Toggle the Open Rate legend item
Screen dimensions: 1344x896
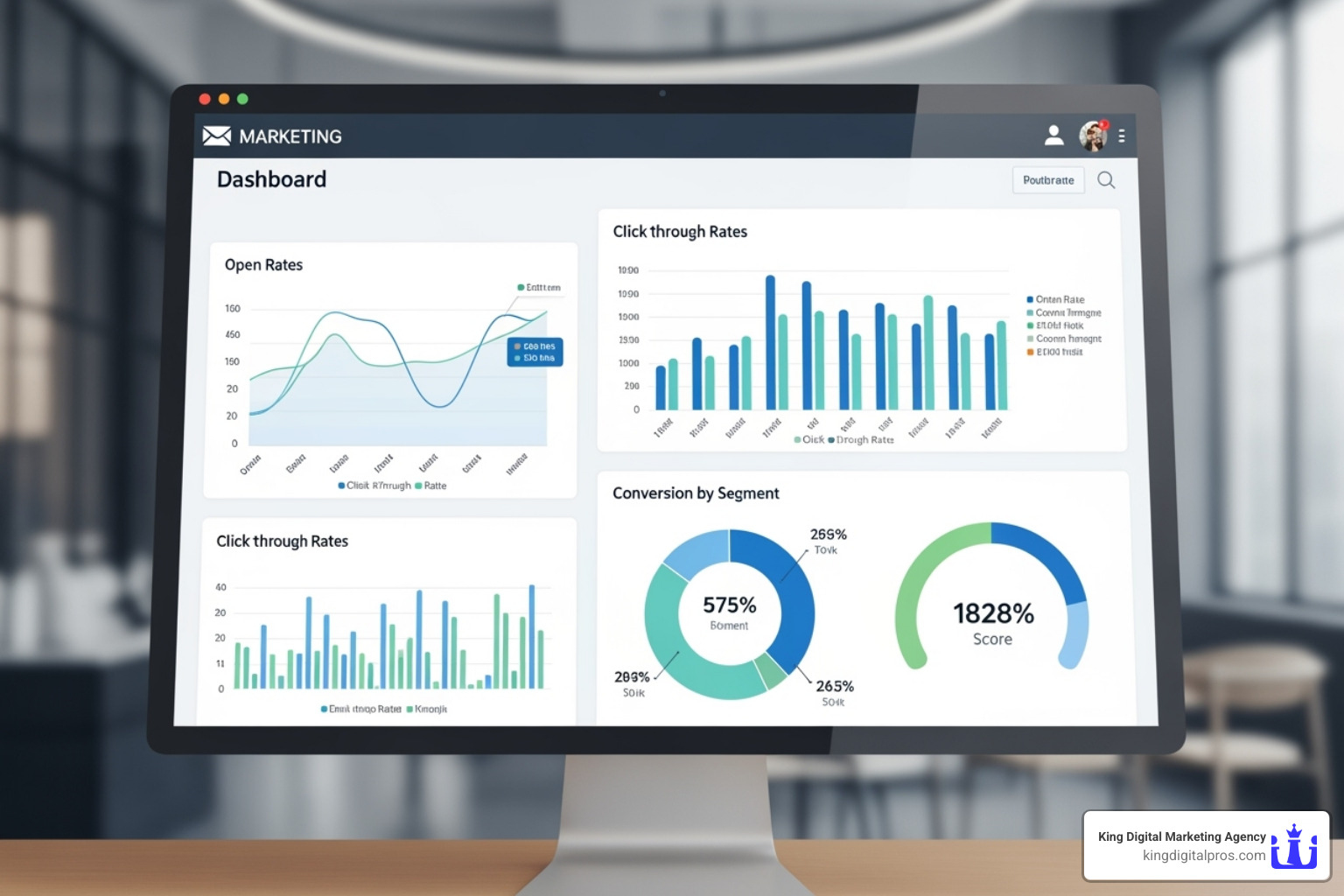pos(1059,299)
